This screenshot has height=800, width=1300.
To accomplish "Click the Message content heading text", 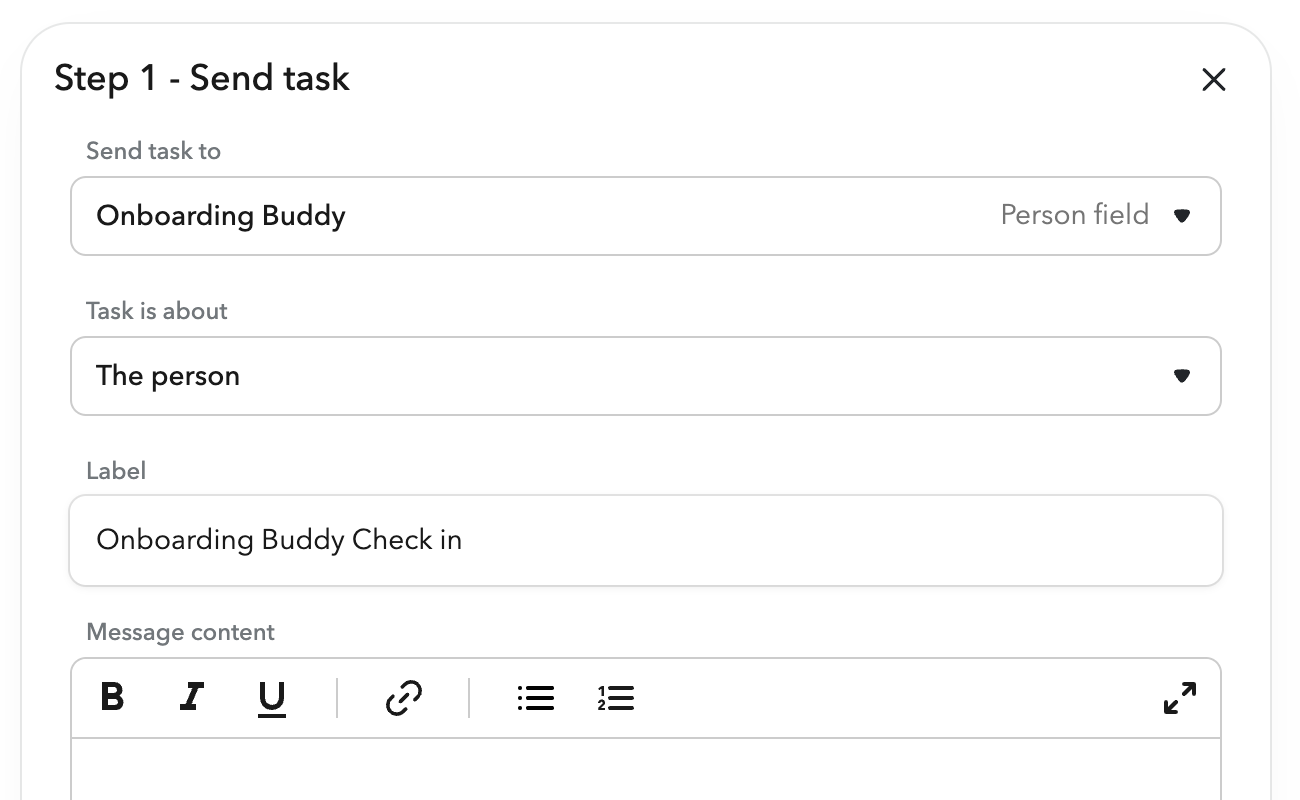I will (x=180, y=632).
